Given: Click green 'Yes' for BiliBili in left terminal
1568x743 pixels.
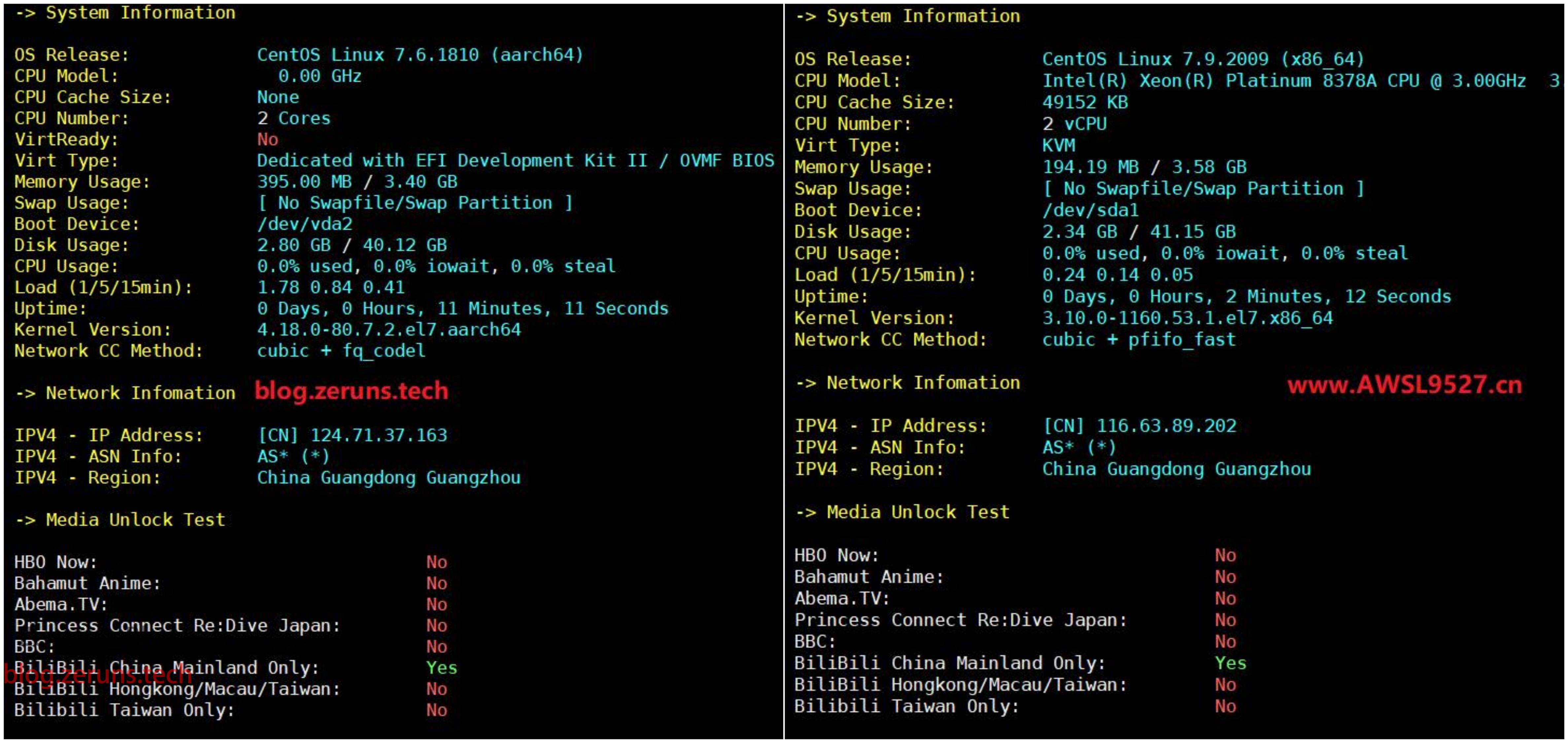Looking at the screenshot, I should pos(441,667).
